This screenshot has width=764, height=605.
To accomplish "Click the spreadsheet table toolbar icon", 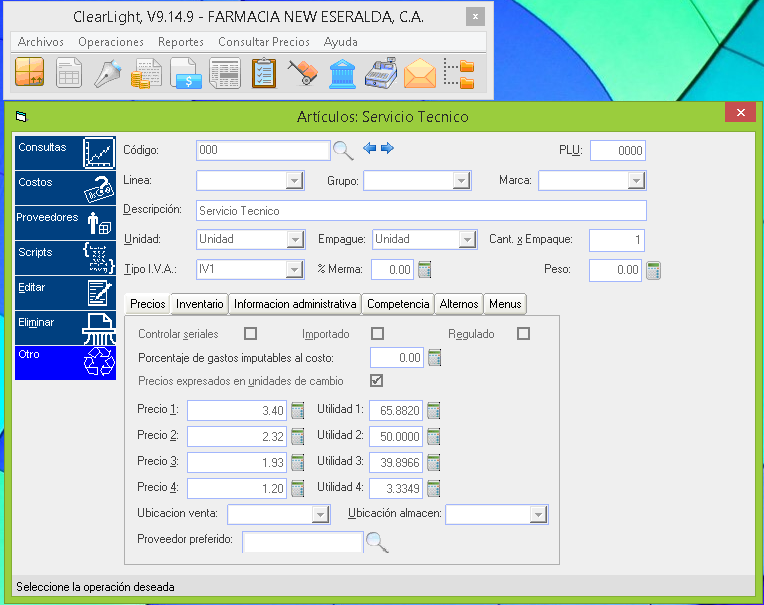I will 69,73.
